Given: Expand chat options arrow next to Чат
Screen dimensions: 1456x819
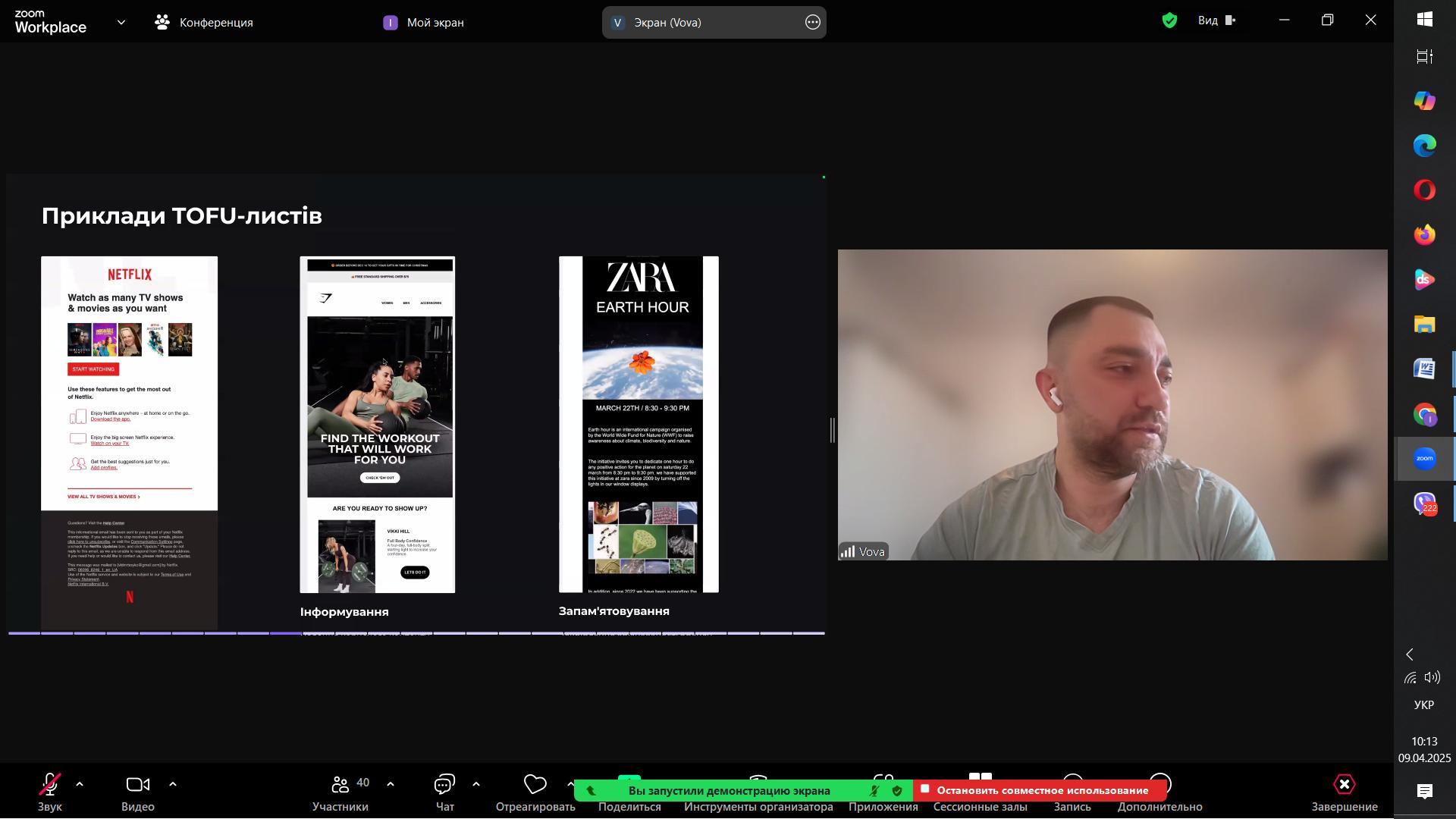Looking at the screenshot, I should tap(476, 784).
